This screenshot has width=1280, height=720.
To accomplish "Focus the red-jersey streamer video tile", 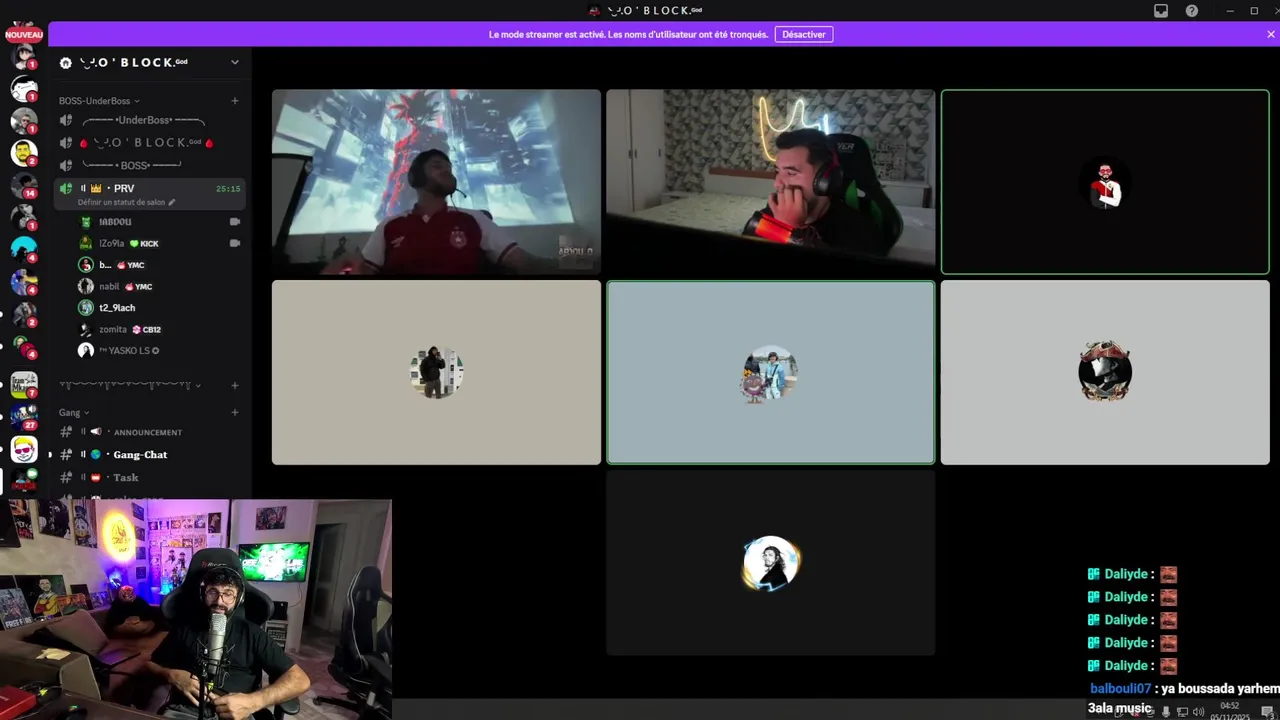I will click(x=436, y=182).
